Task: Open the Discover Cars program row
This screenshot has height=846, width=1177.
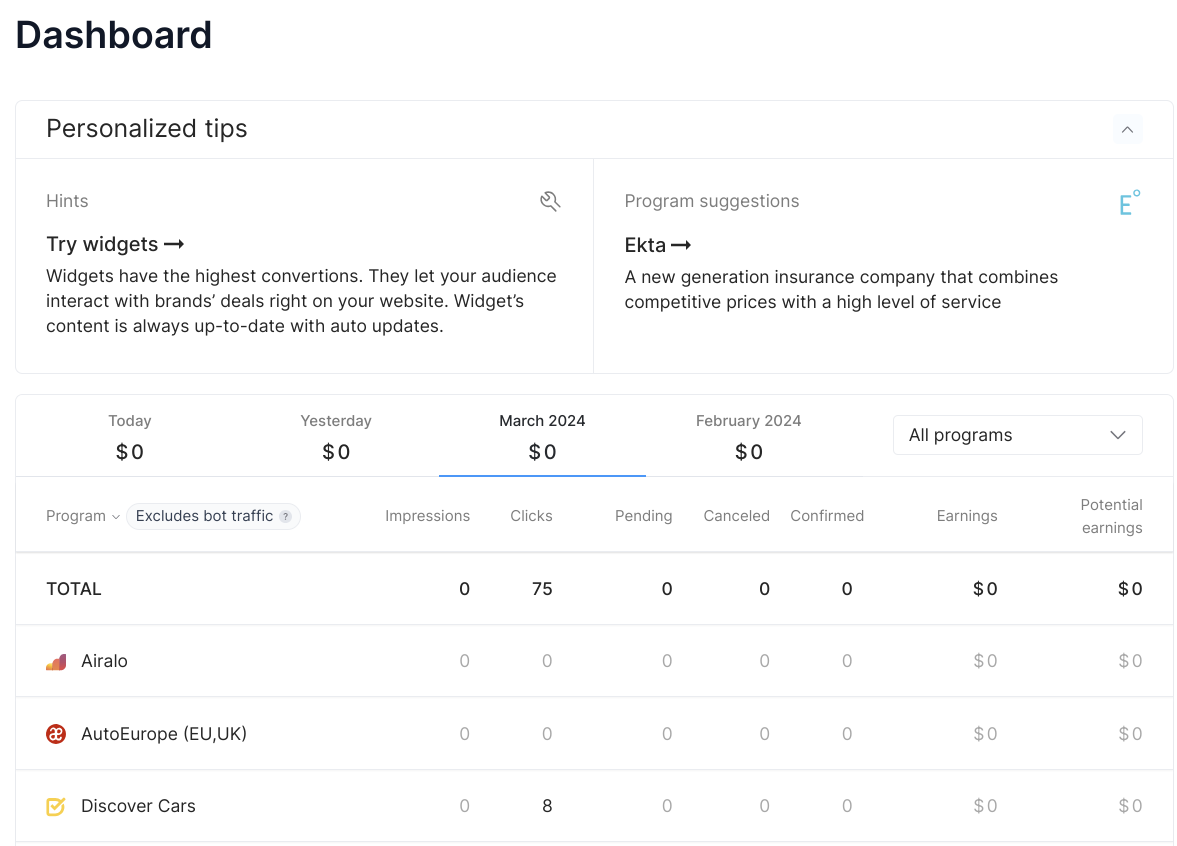Action: pyautogui.click(x=594, y=806)
